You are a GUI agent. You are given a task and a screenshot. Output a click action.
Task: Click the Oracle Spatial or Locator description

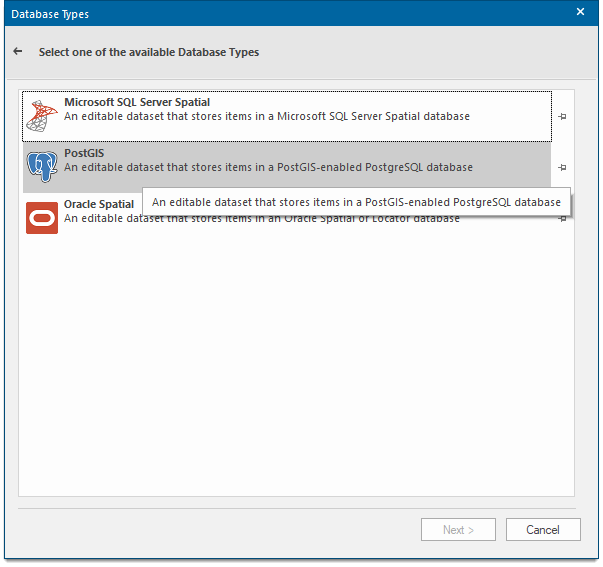[x=100, y=219]
